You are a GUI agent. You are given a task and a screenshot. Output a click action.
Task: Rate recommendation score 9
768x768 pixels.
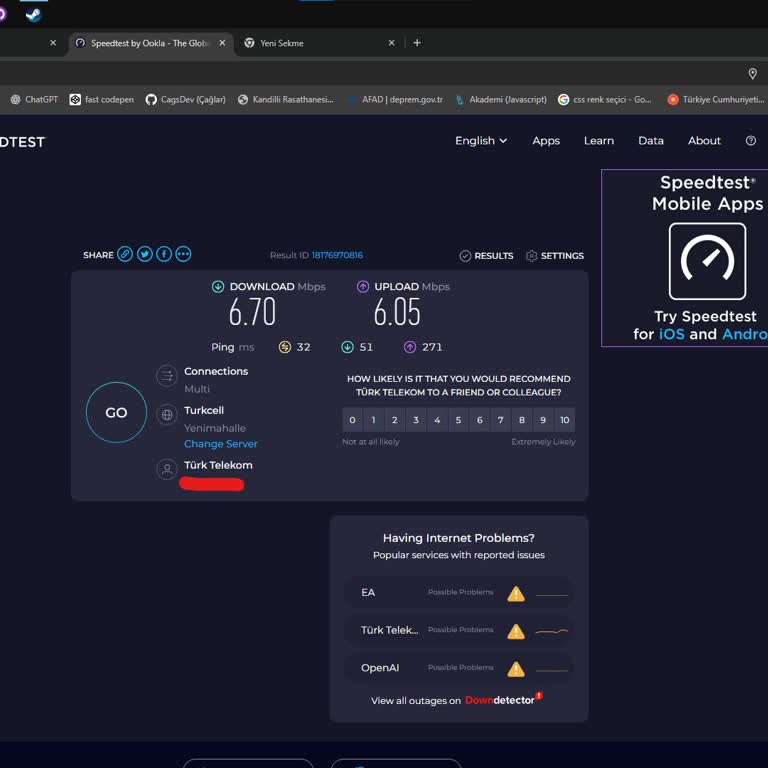543,420
